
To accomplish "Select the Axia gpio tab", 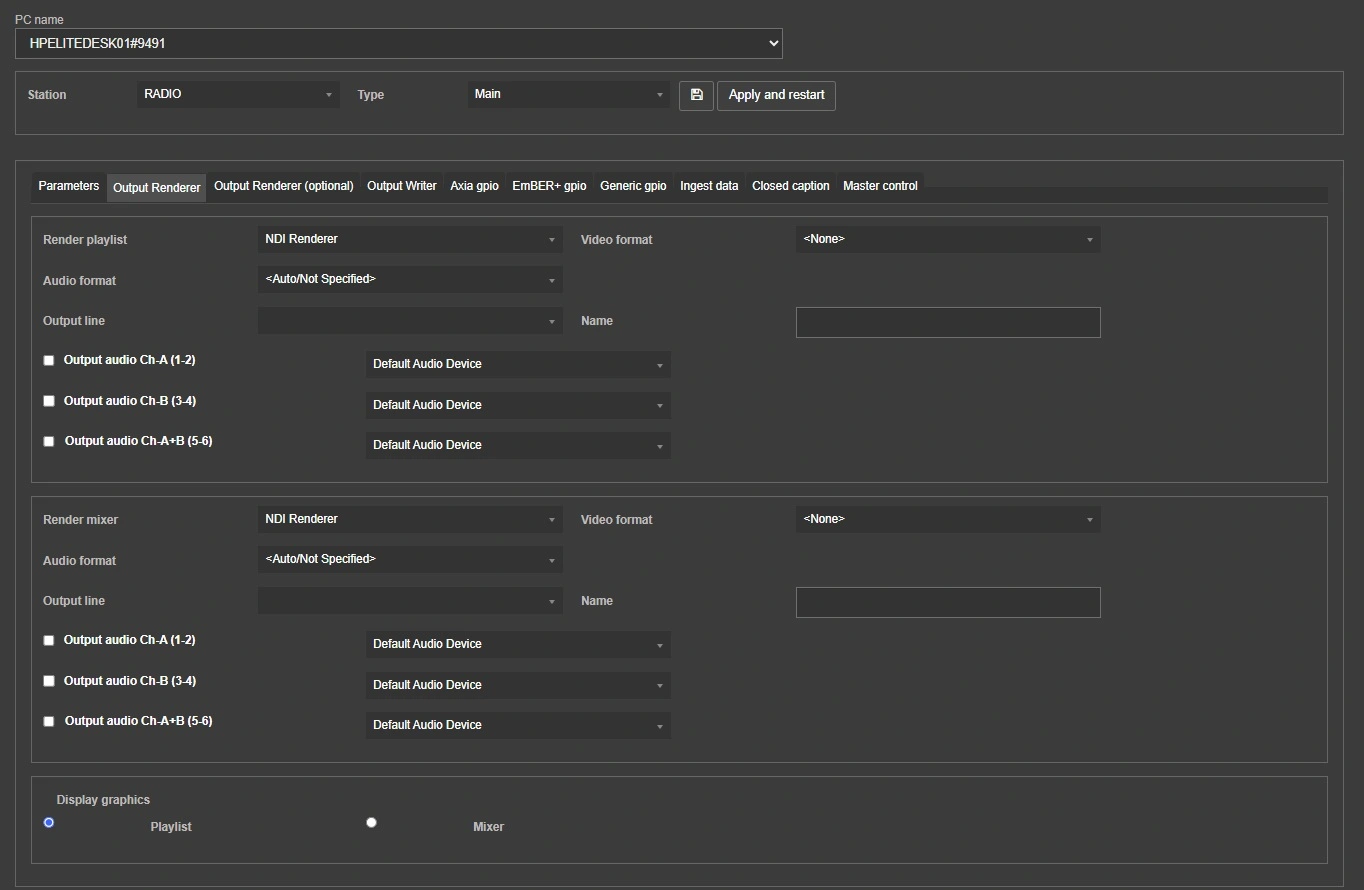I will (474, 186).
